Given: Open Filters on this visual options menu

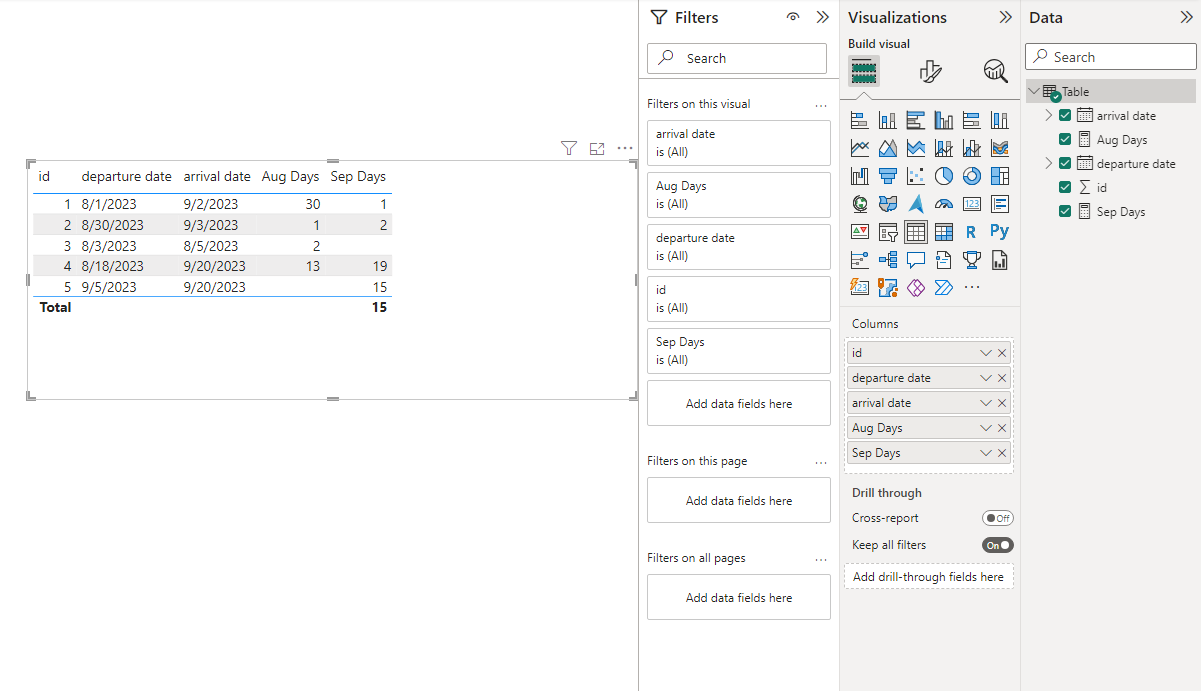Looking at the screenshot, I should [821, 104].
